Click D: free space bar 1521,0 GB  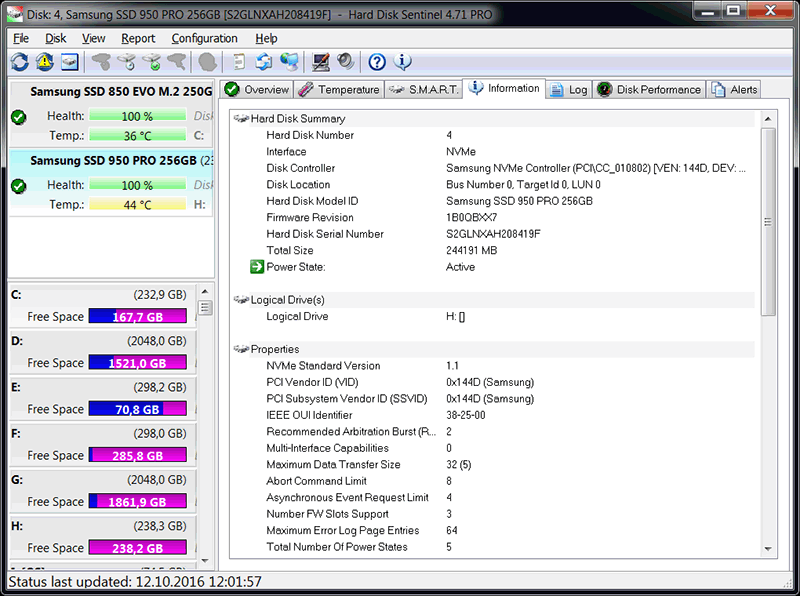point(137,363)
